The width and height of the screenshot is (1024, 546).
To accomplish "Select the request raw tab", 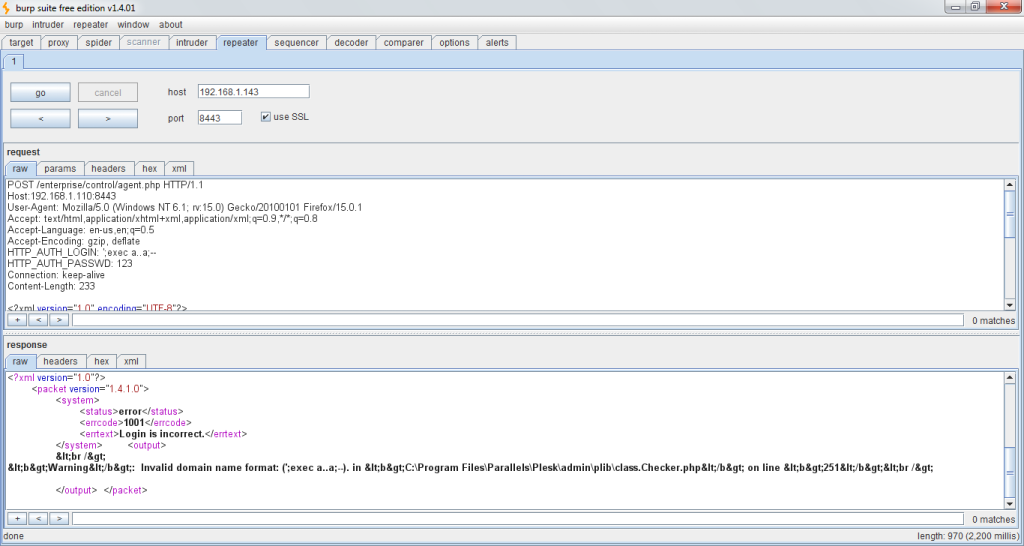I will [x=20, y=169].
